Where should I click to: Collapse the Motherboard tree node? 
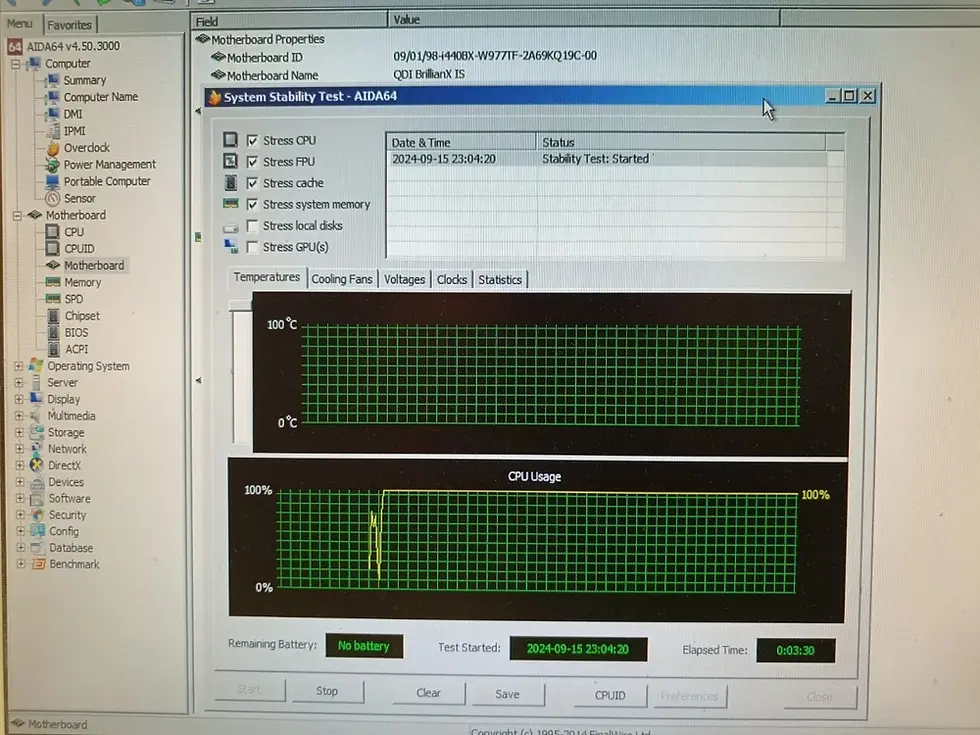click(17, 216)
